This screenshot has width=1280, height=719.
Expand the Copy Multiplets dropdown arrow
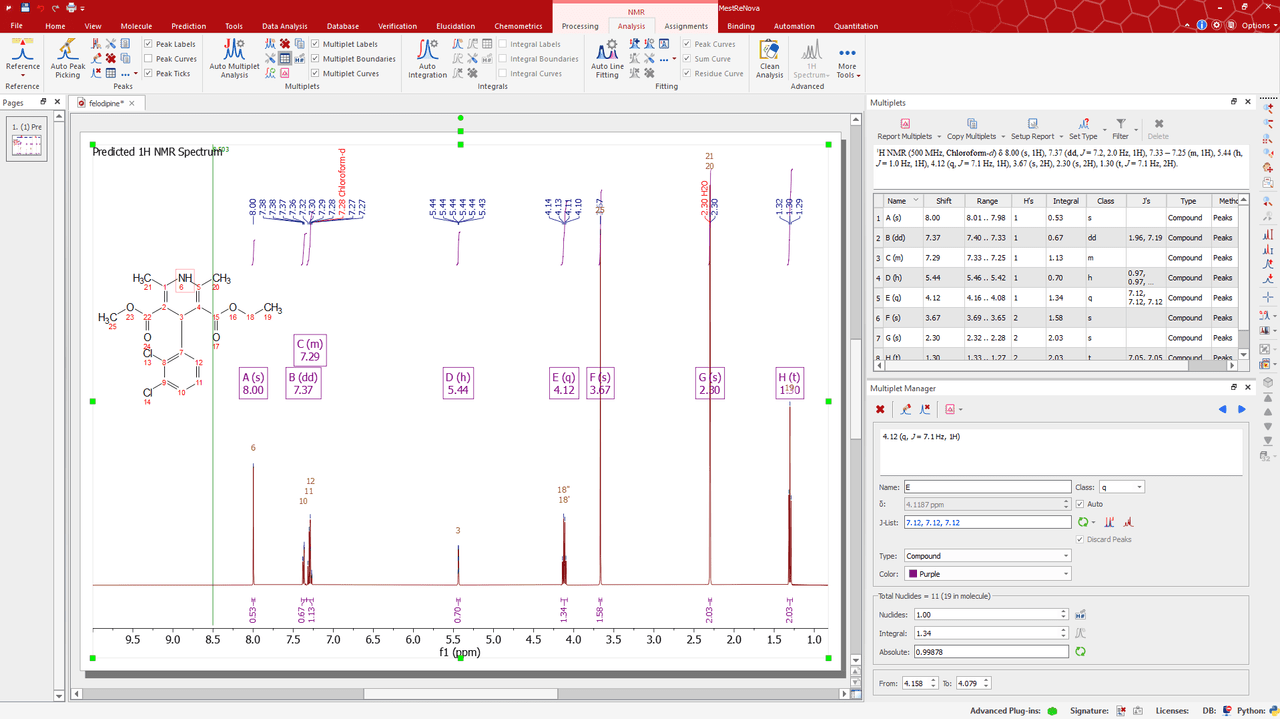point(1002,136)
